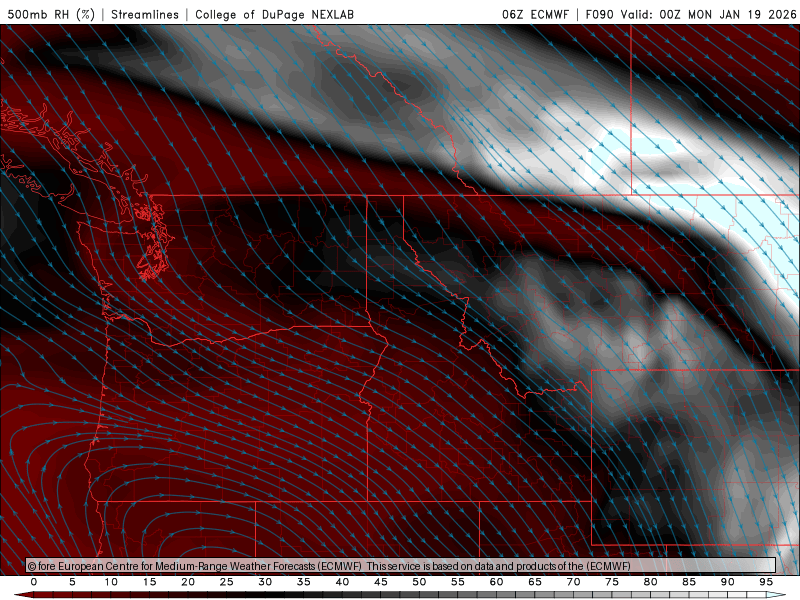Image resolution: width=800 pixels, height=600 pixels.
Task: Click "College of DuPage NEXLAB" header text
Action: point(274,14)
